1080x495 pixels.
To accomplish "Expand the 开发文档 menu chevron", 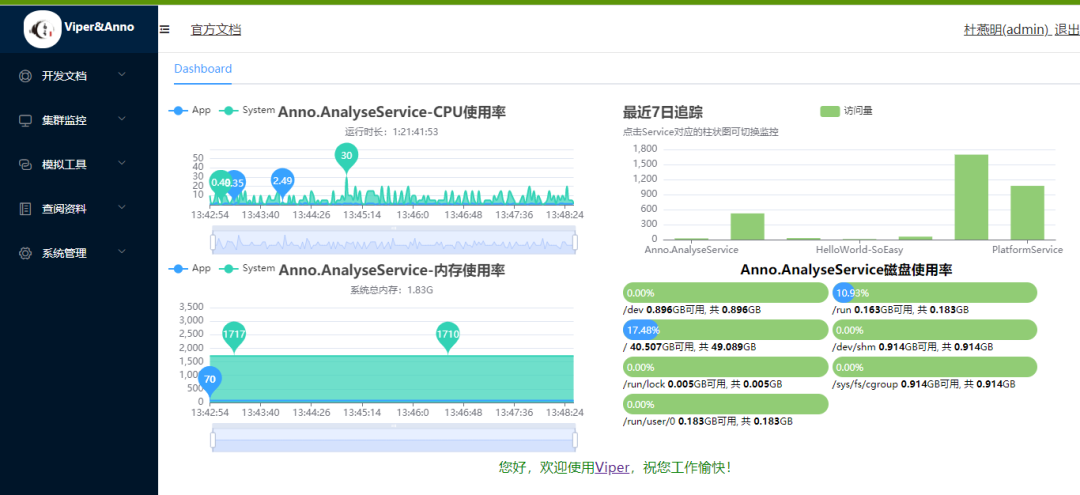I will click(x=122, y=74).
